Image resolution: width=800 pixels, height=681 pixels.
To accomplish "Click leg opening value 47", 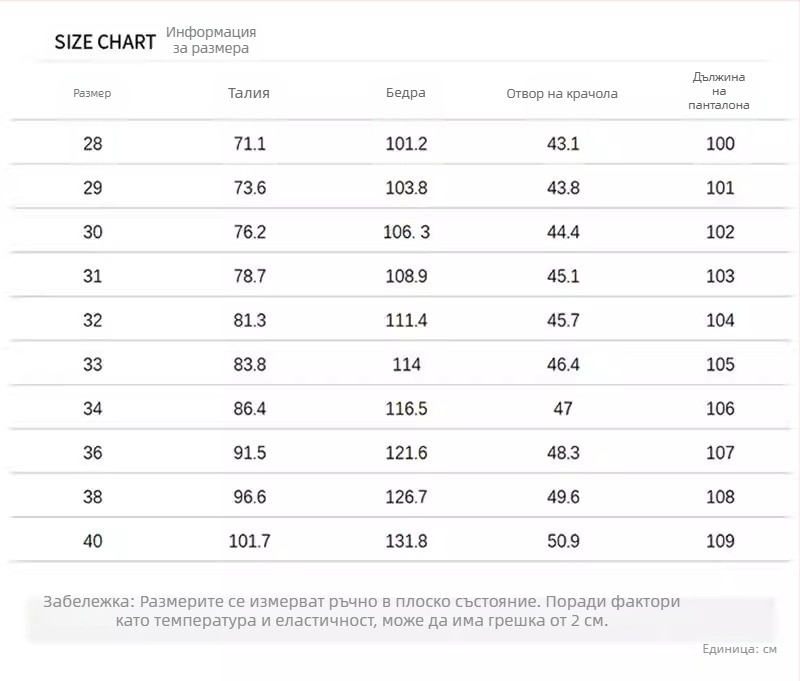I will (x=563, y=409).
